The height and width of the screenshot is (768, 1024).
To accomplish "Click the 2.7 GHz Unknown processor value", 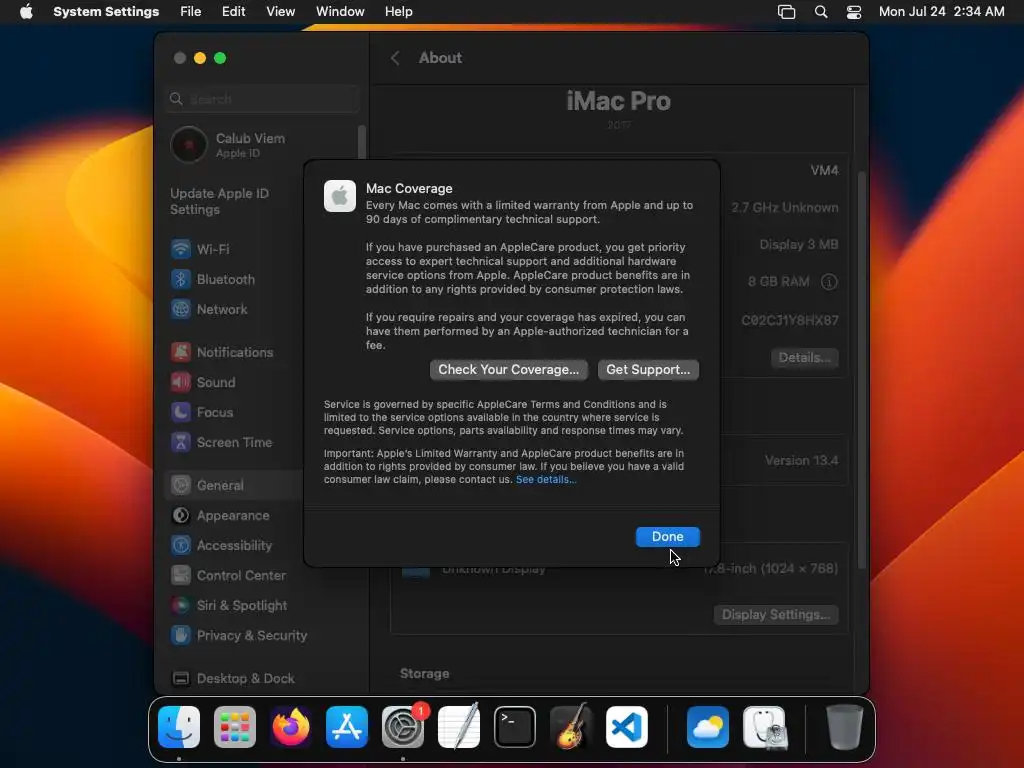I will 784,208.
